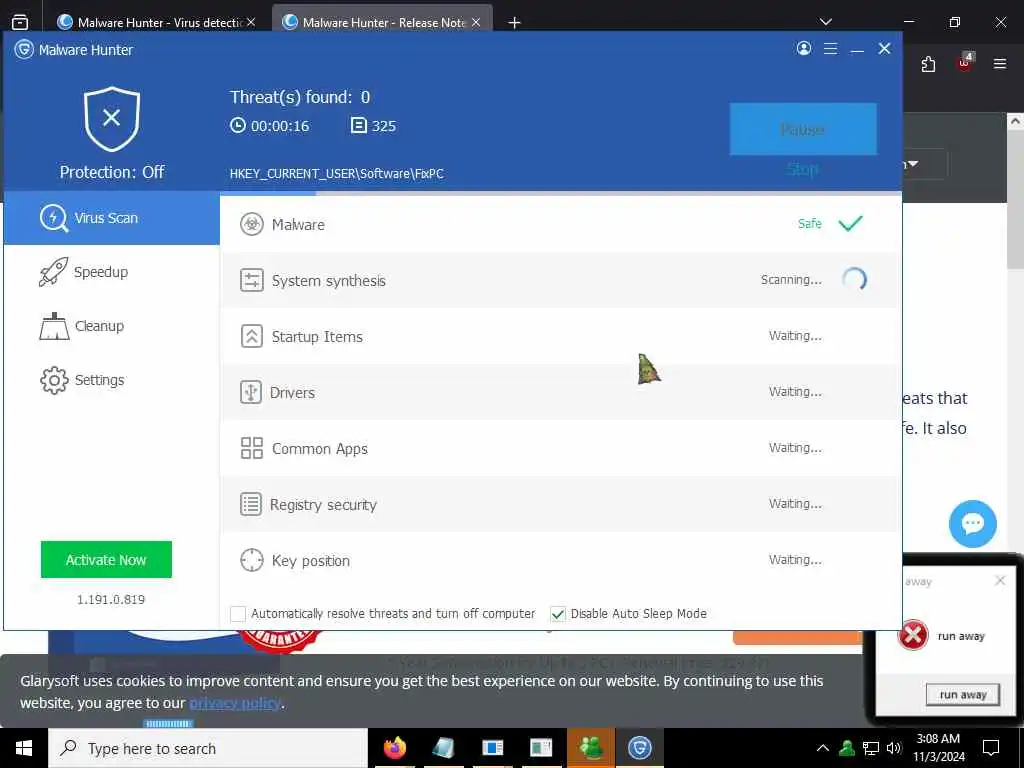Screen dimensions: 1024x768
Task: Click the HKEY_CURRENT_USER\Software\FixPC path
Action: point(336,174)
